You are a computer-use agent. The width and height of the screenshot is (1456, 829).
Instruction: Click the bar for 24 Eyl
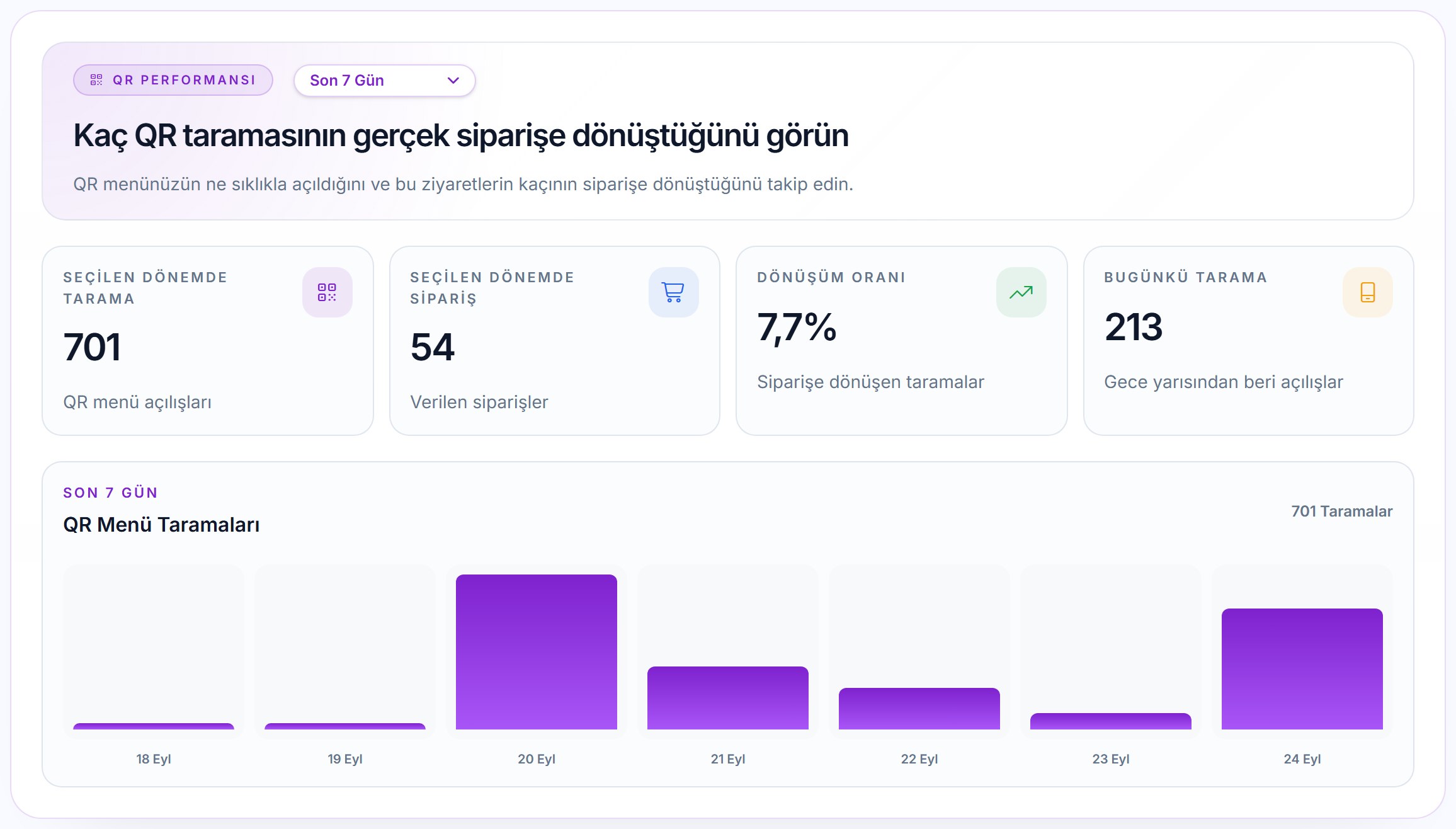point(1302,669)
